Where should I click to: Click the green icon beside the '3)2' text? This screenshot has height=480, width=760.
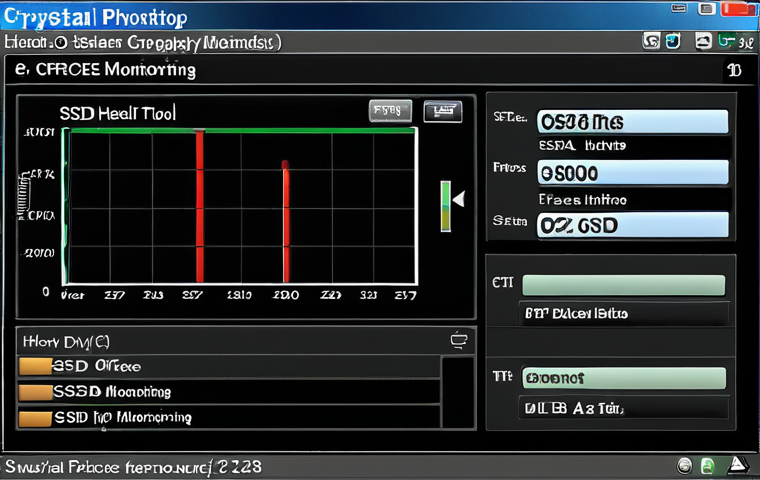coord(726,42)
